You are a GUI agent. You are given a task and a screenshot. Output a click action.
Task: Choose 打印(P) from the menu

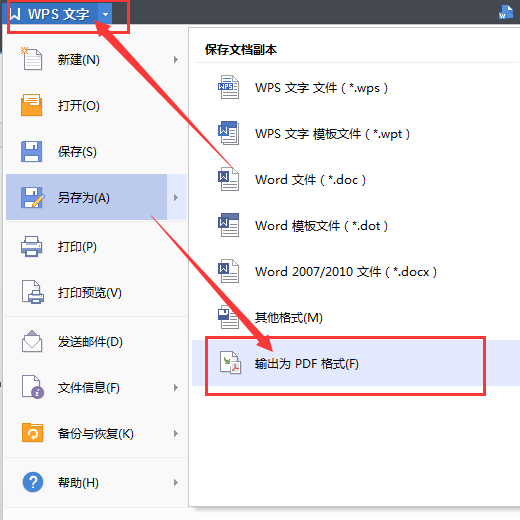click(97, 247)
